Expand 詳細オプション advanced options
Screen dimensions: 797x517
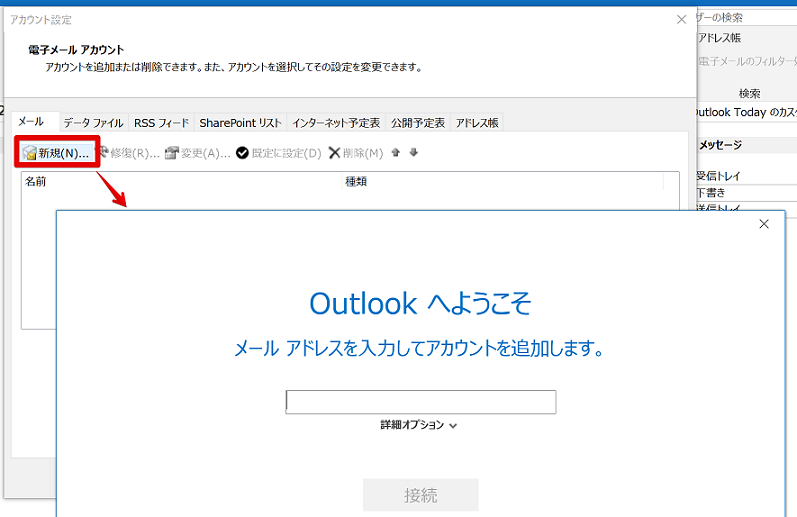(419, 424)
